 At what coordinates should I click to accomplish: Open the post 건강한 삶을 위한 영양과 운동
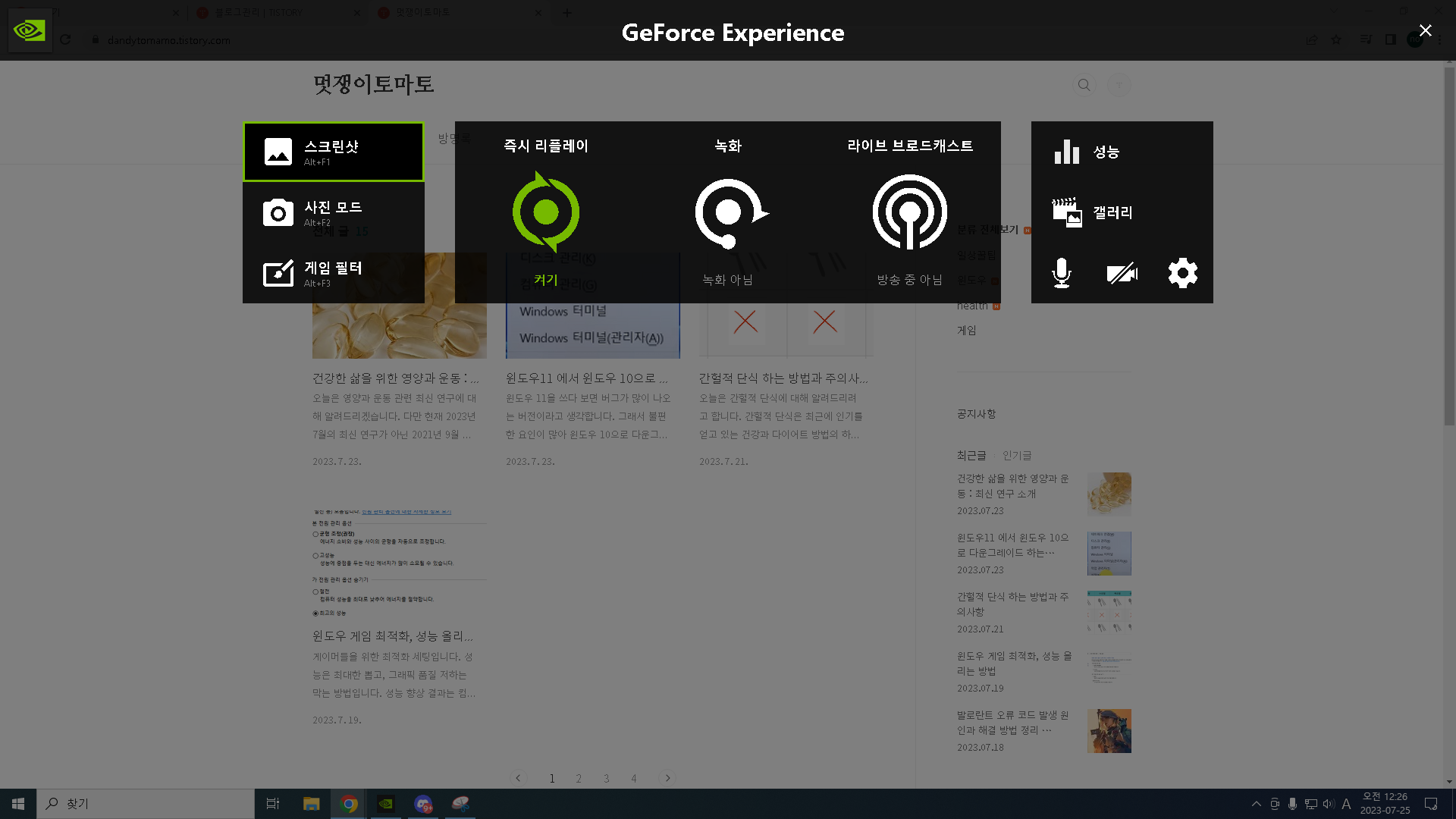click(x=396, y=378)
